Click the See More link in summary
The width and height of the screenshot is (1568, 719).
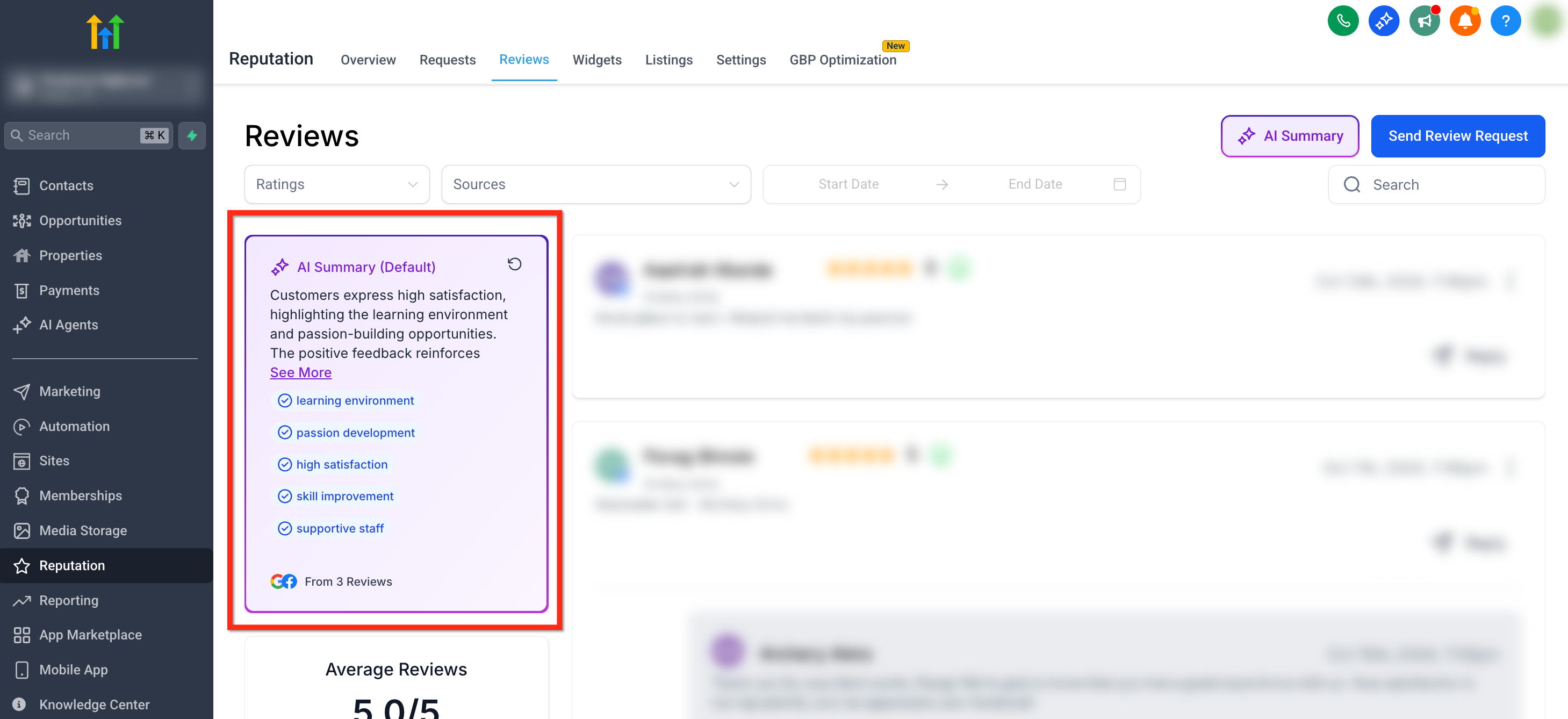301,372
